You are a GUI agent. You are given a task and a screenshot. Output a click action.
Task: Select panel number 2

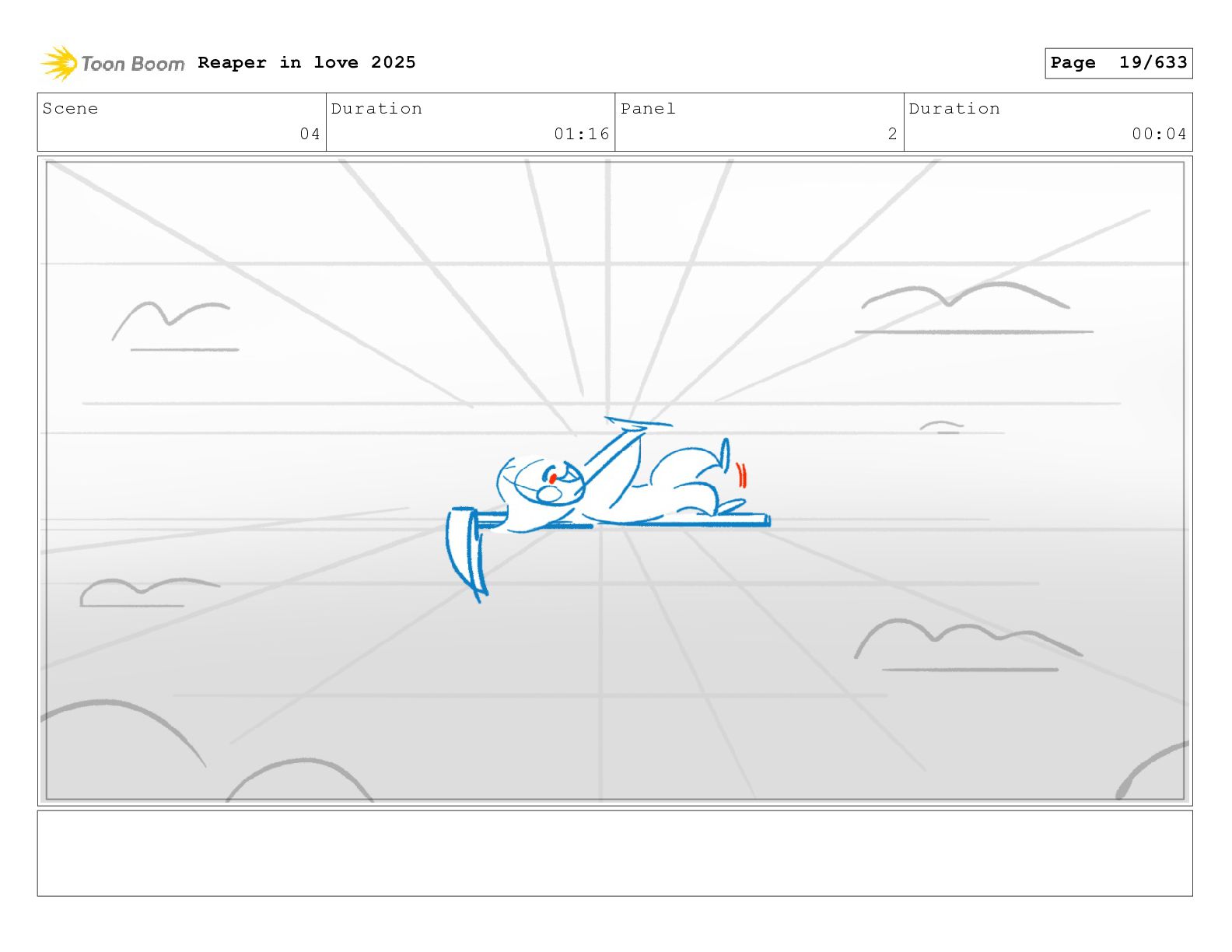click(x=893, y=134)
